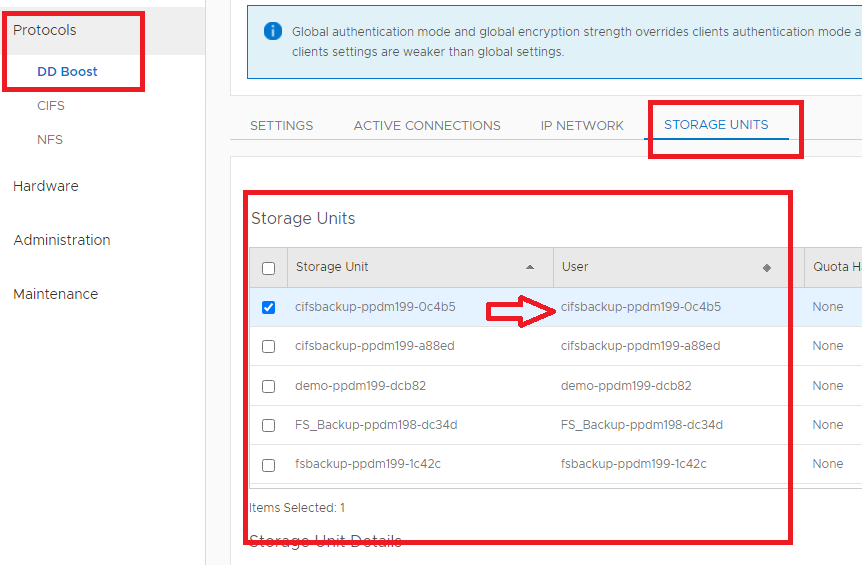Expand the Protocols section in sidebar
Screen dimensions: 862x565
point(45,31)
